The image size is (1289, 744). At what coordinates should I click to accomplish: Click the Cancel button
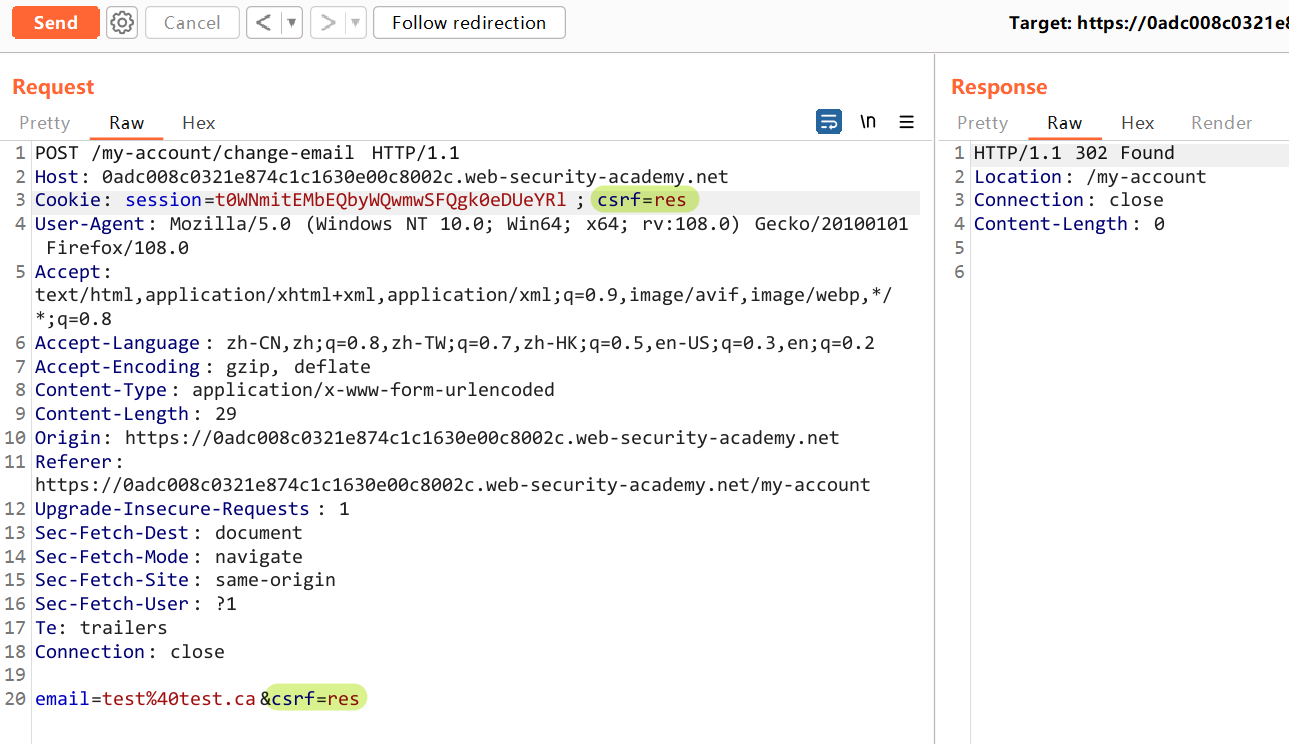(x=192, y=22)
